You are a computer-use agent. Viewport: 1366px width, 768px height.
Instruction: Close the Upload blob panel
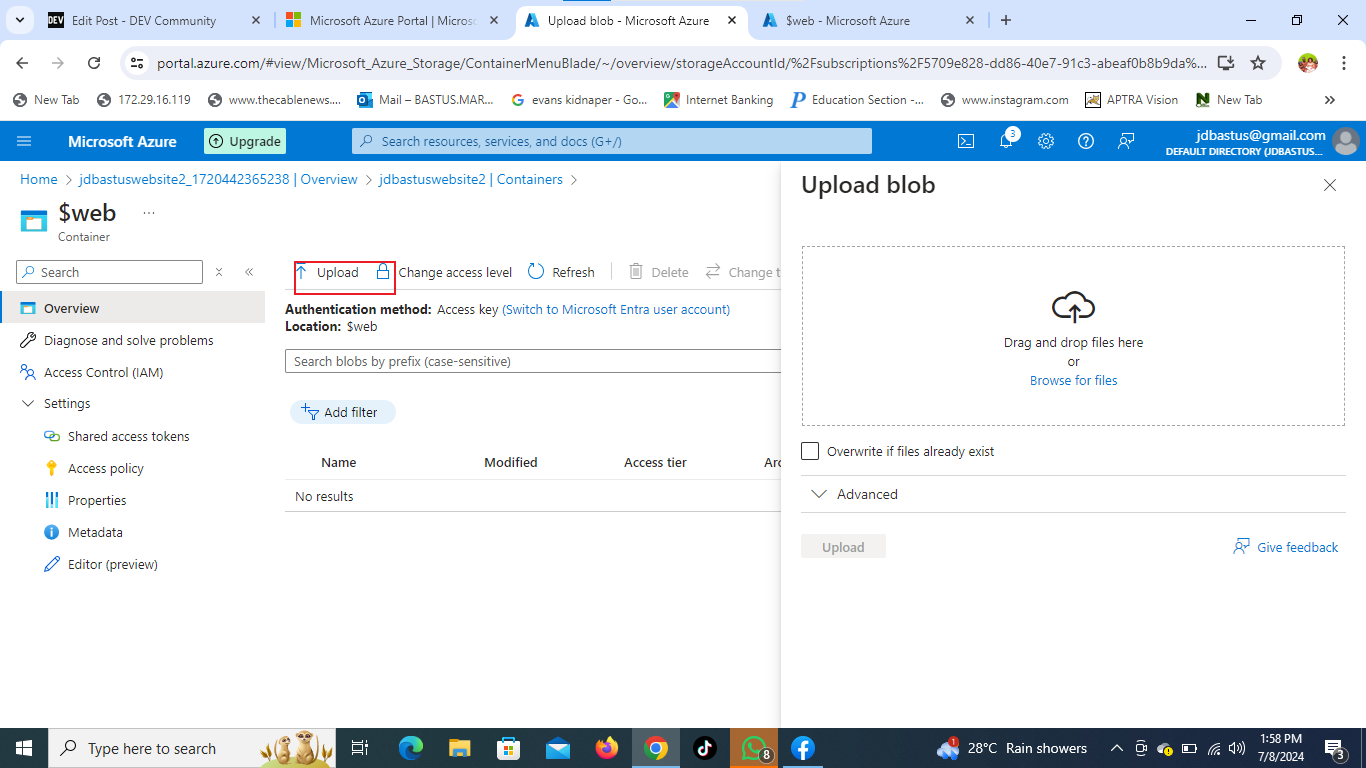(x=1330, y=185)
